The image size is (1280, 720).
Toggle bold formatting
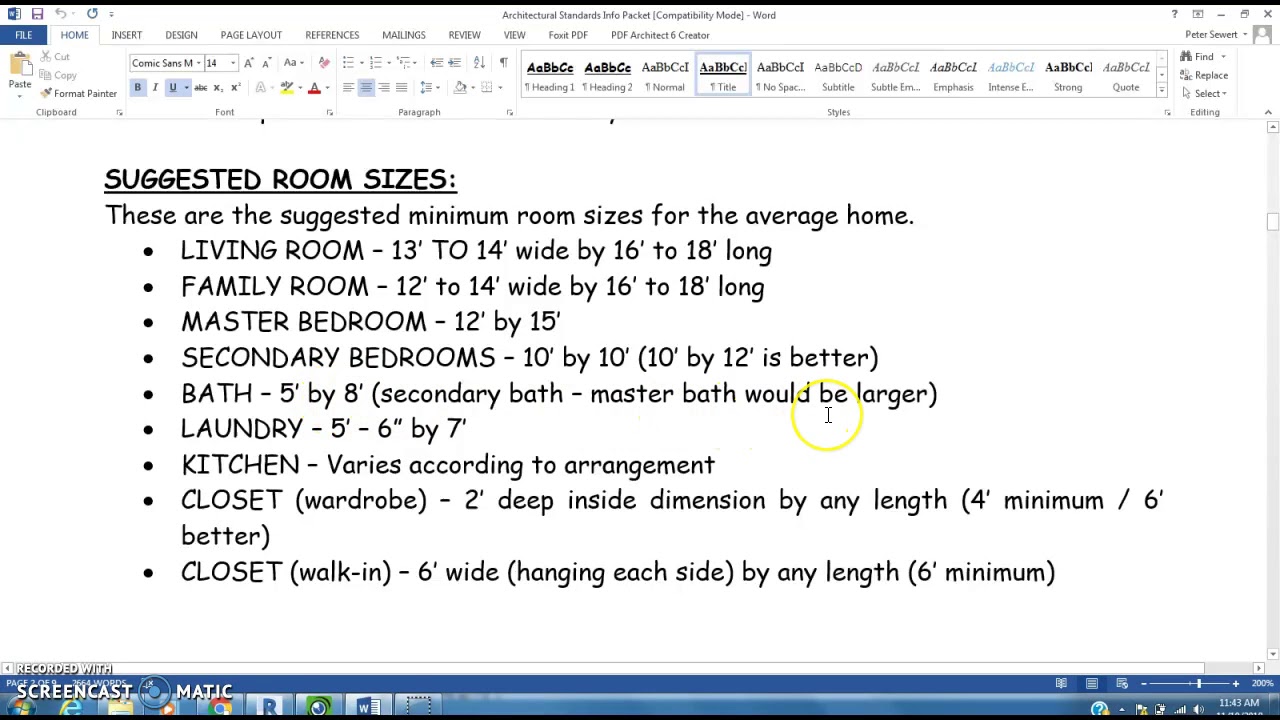[x=138, y=88]
